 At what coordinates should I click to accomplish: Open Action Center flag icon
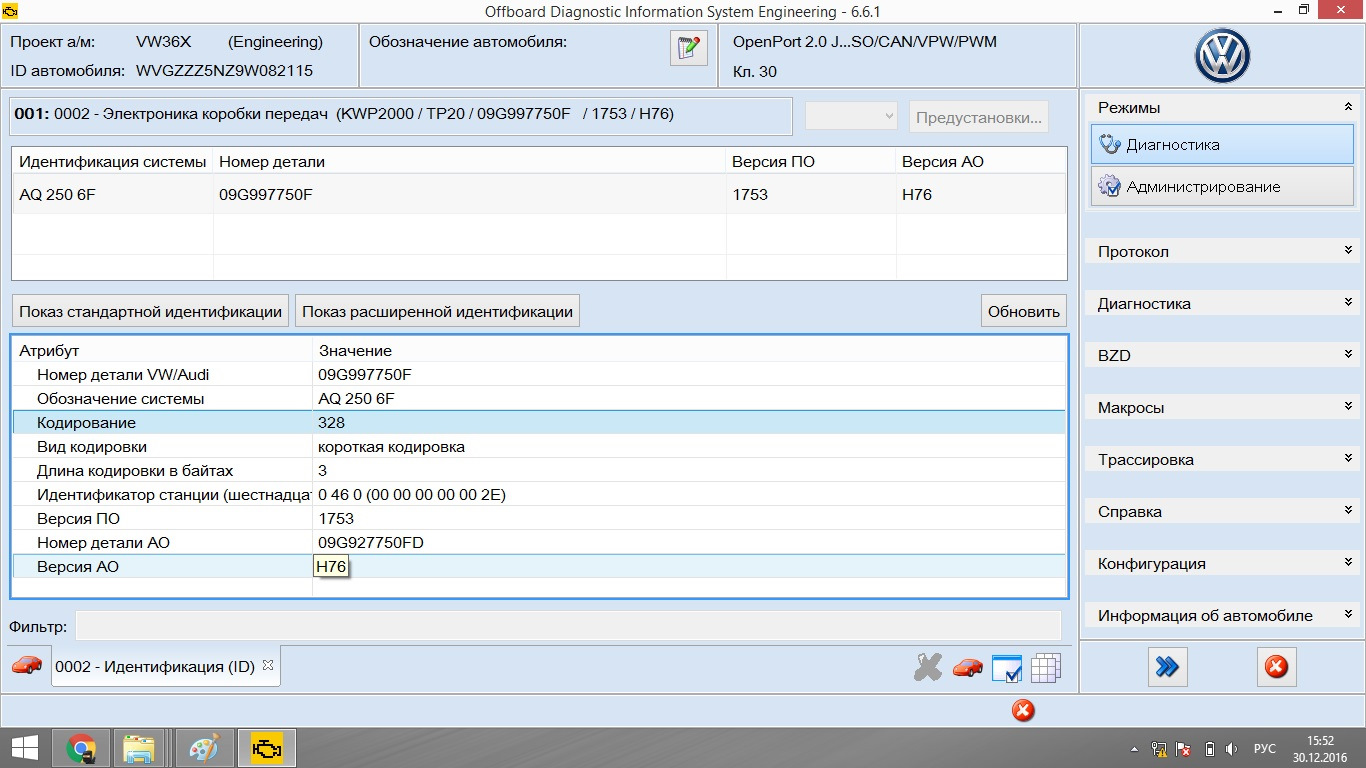[x=1184, y=749]
